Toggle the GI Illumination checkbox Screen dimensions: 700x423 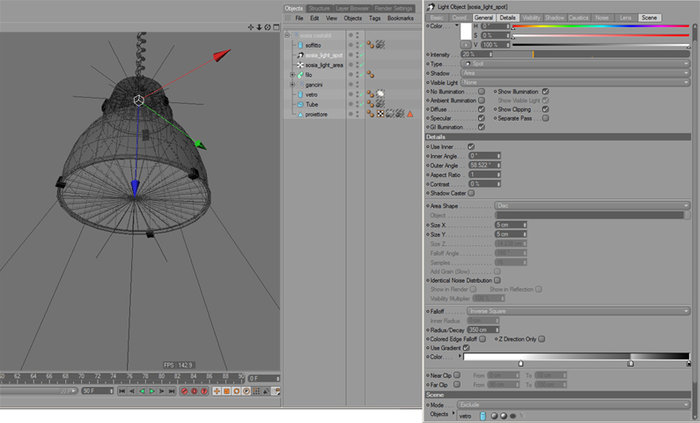pyautogui.click(x=481, y=127)
